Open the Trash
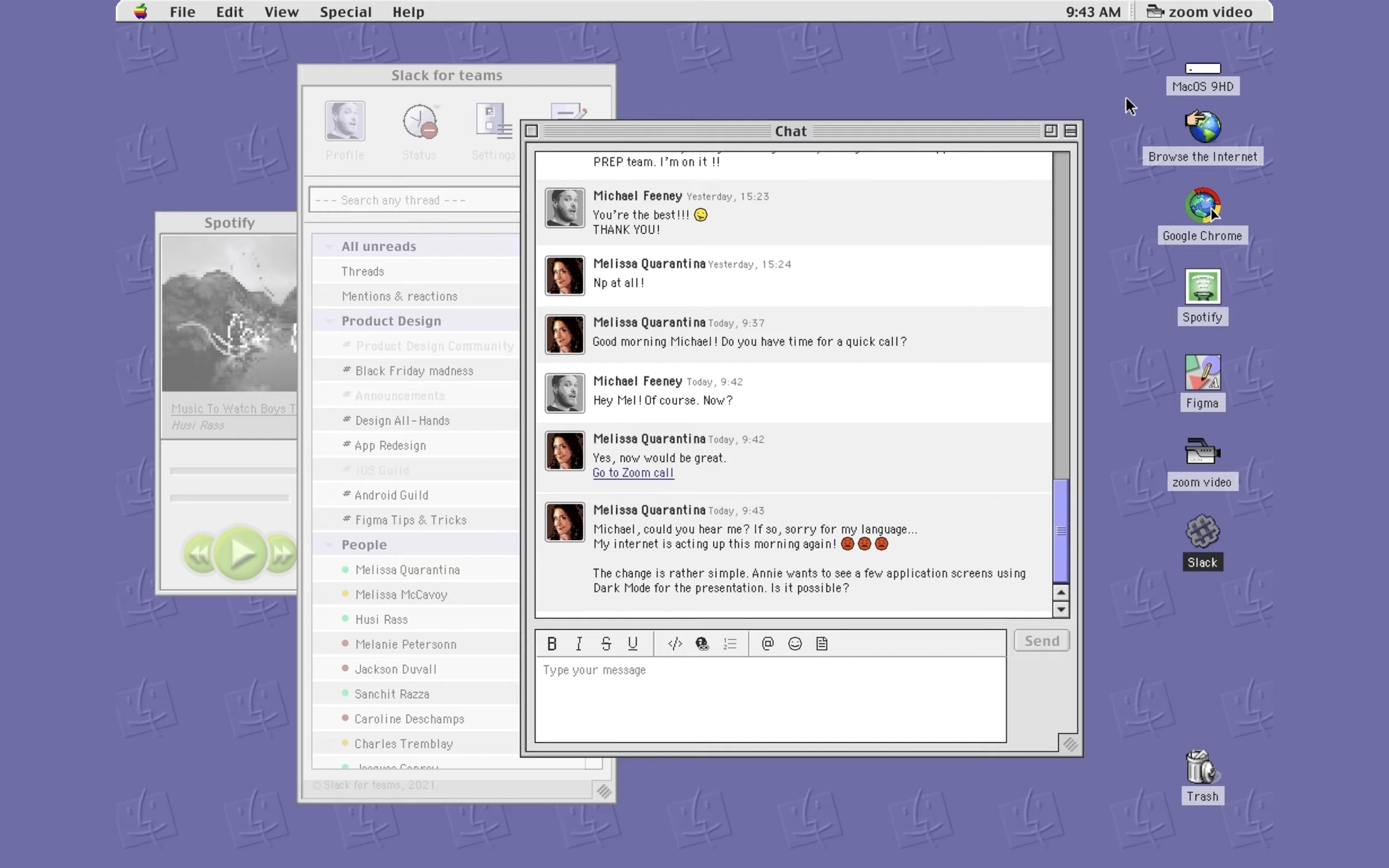The image size is (1389, 868). point(1202,776)
